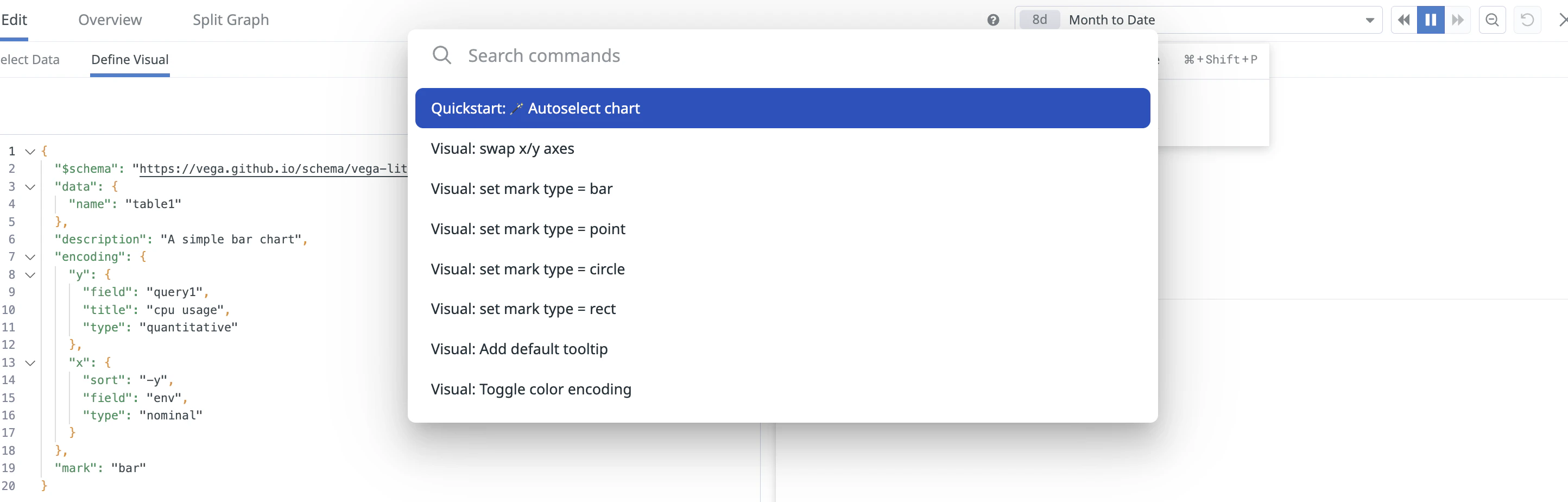Image resolution: width=1568 pixels, height=502 pixels.
Task: Zoom out the time range with magnifier icon
Action: tap(1492, 20)
